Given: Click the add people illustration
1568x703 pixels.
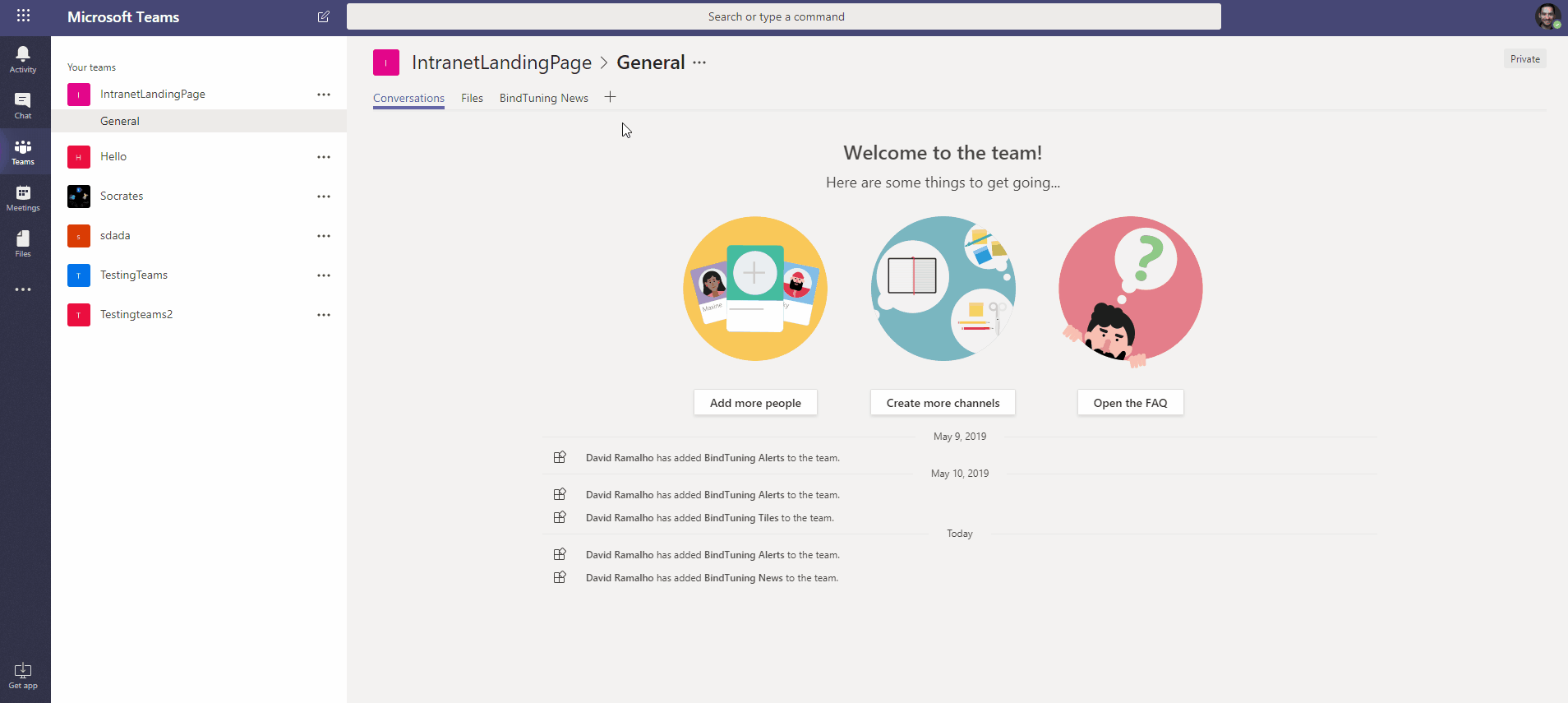Looking at the screenshot, I should pyautogui.click(x=755, y=289).
